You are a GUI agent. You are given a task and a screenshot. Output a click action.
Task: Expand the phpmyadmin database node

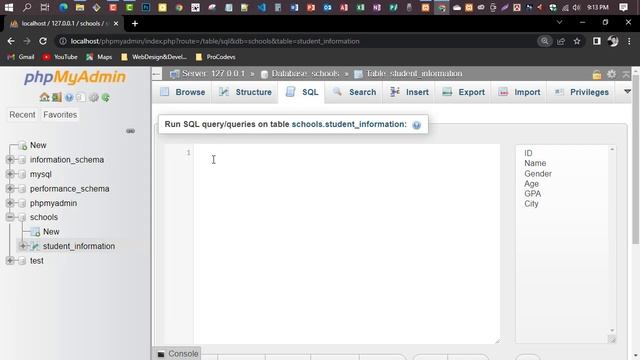(x=10, y=203)
